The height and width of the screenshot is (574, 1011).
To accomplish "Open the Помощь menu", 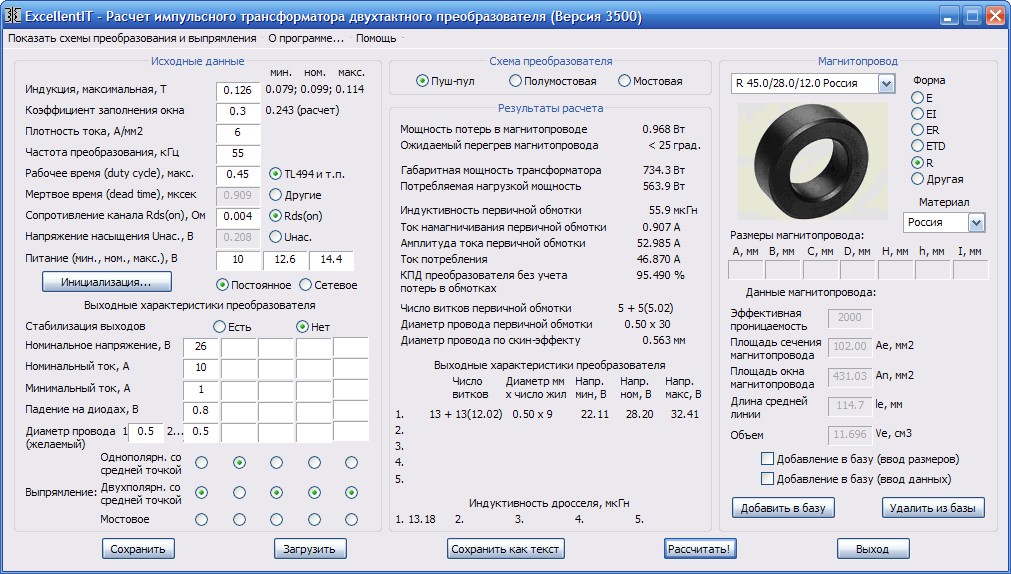I will click(x=376, y=38).
